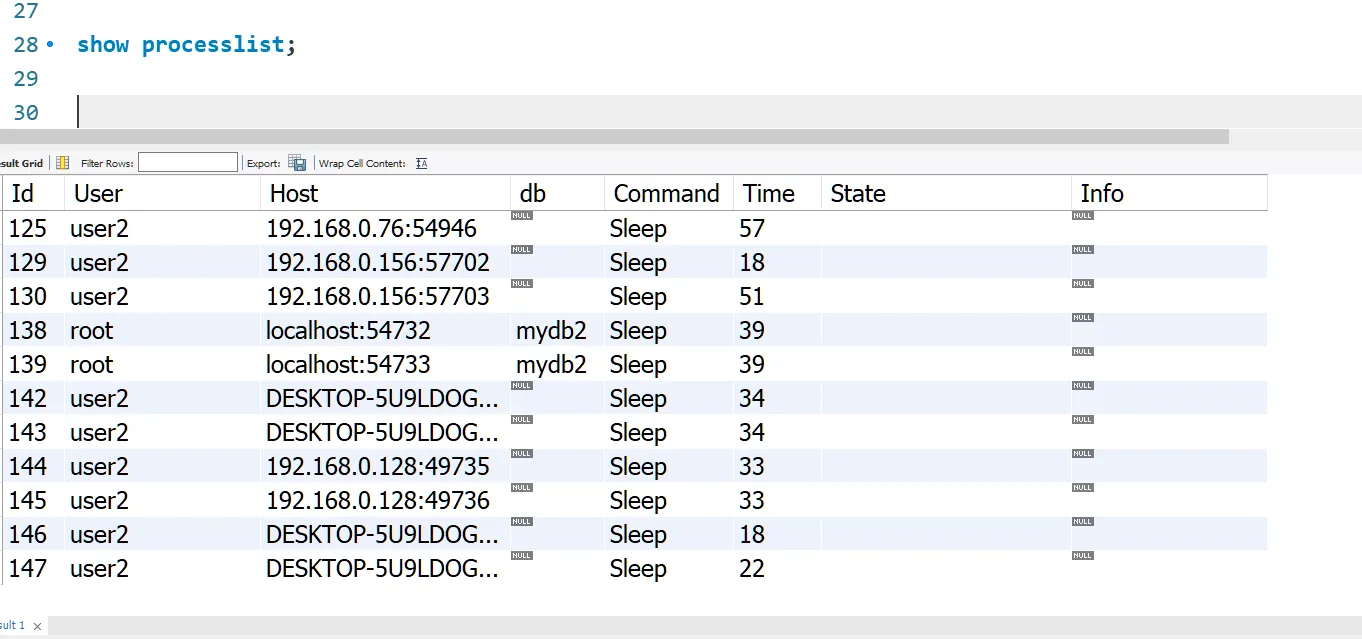Click the Result Grid sidebar tab

[22, 162]
